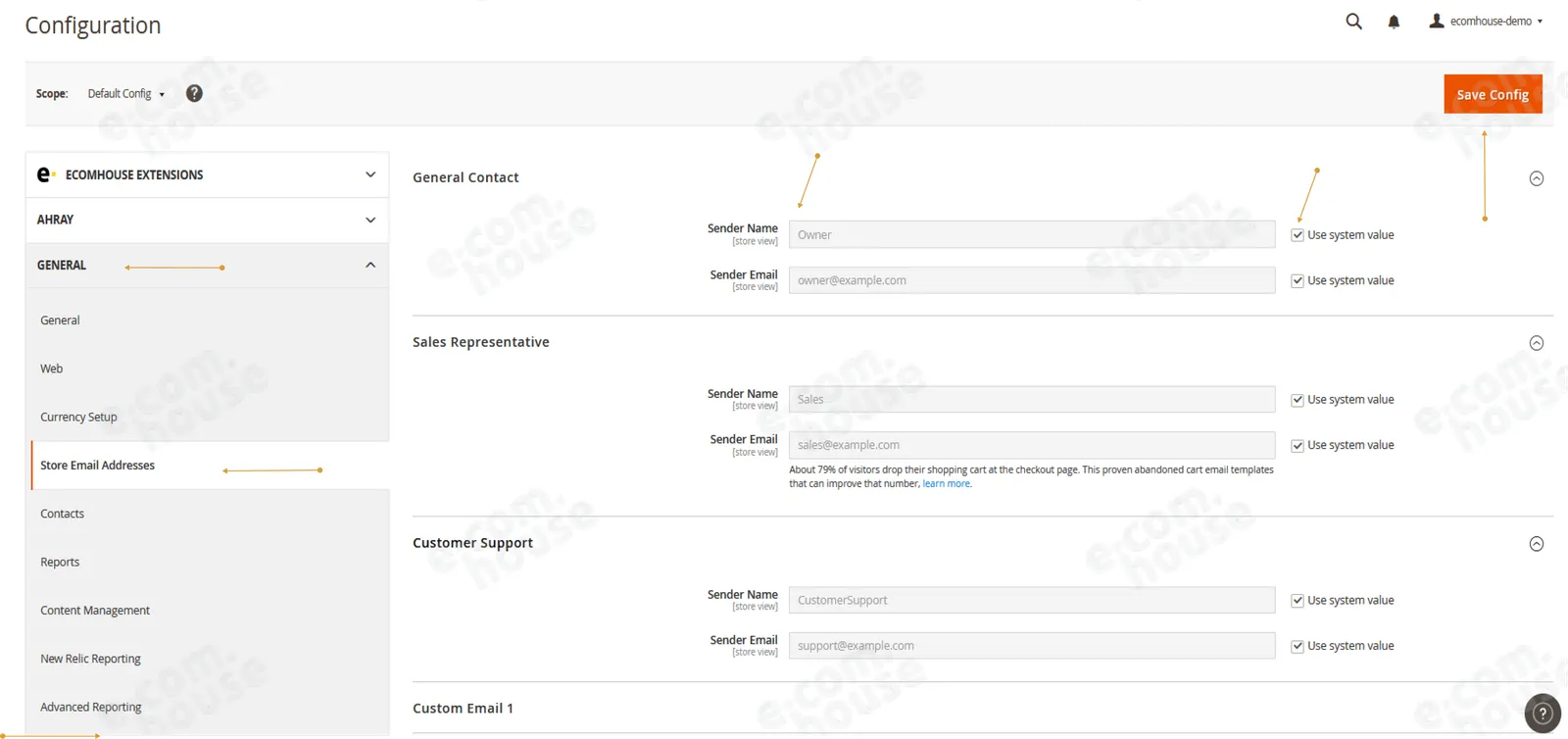Open the floating help button at bottom right
The width and height of the screenshot is (1568, 739).
point(1543,714)
